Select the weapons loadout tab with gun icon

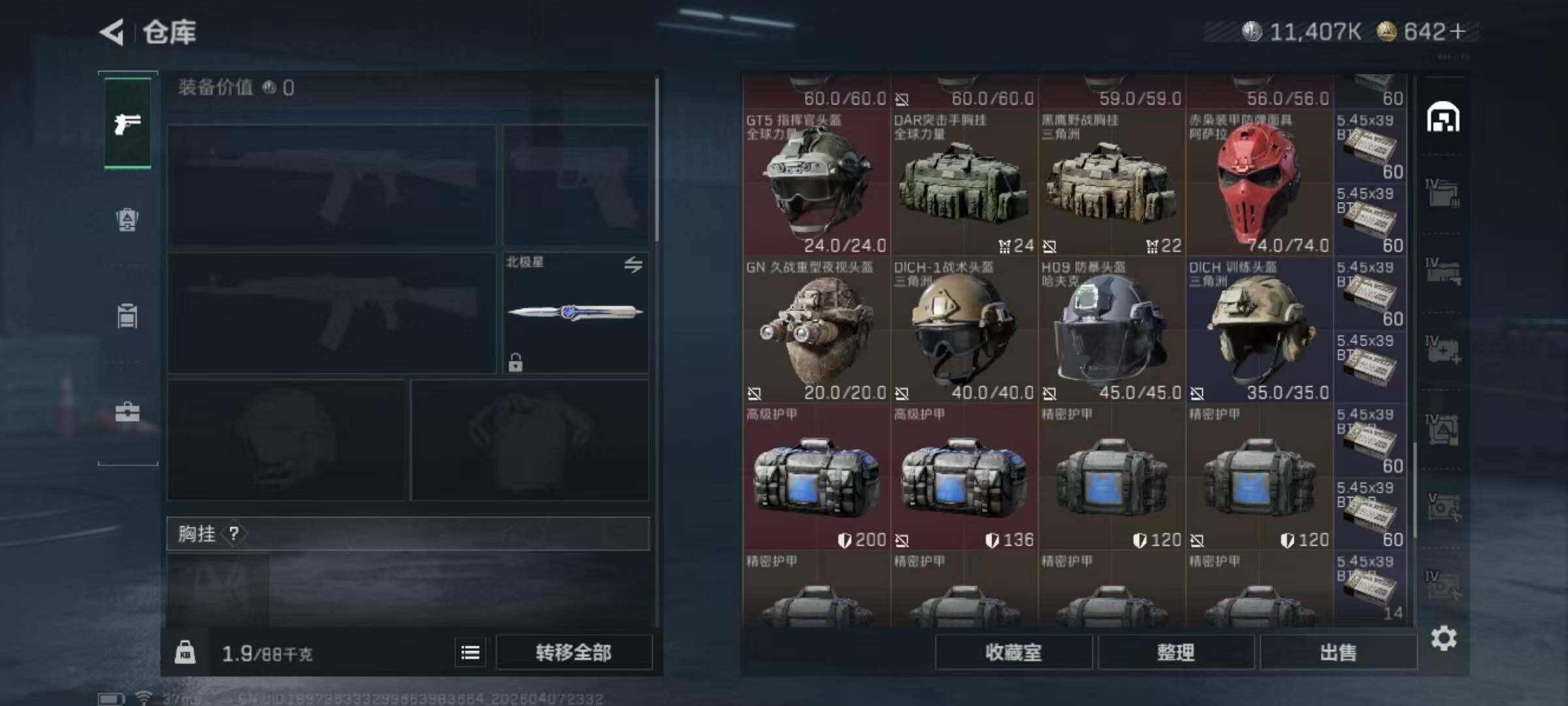tap(127, 124)
